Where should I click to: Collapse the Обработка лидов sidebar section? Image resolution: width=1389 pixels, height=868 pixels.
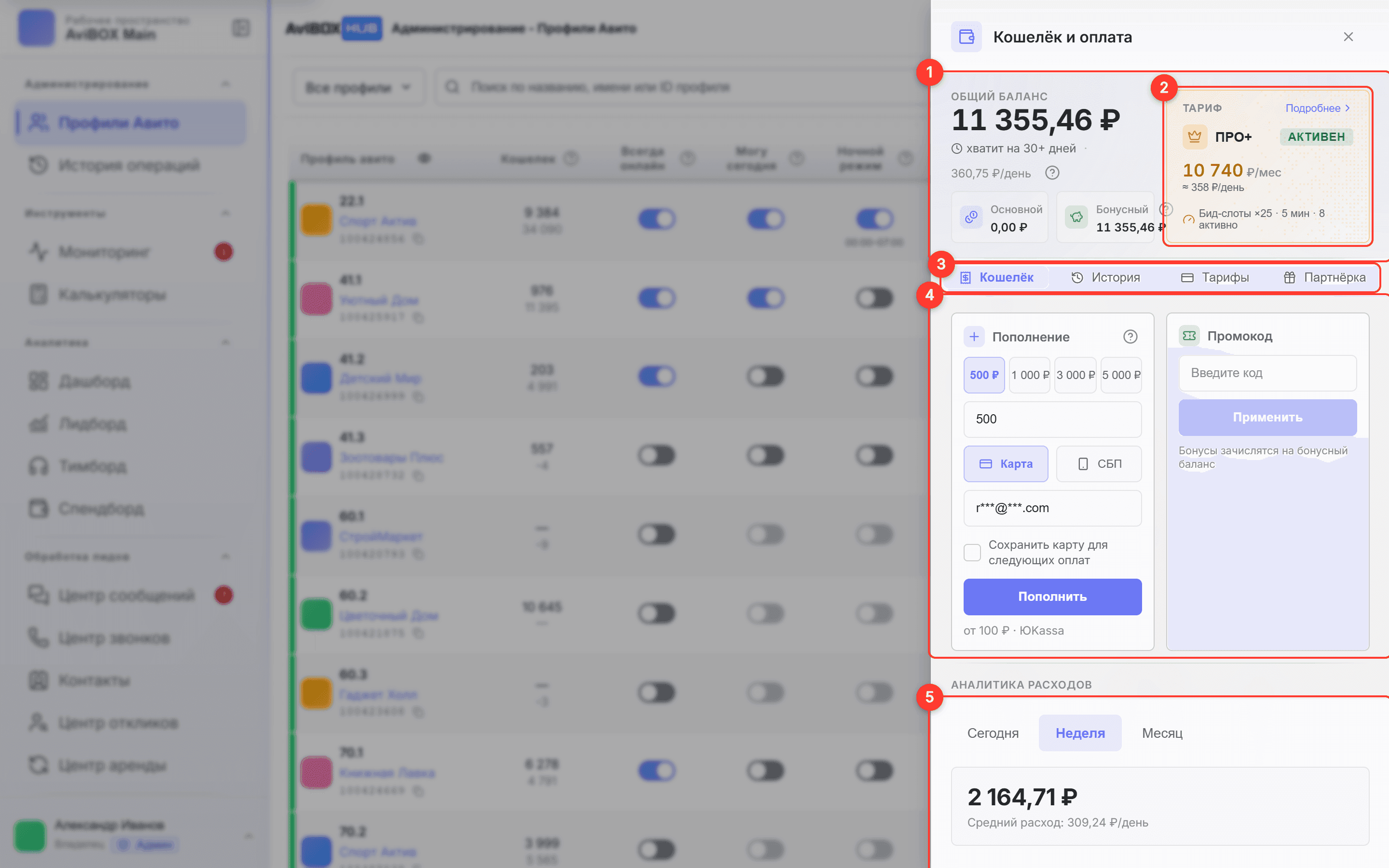tap(226, 556)
